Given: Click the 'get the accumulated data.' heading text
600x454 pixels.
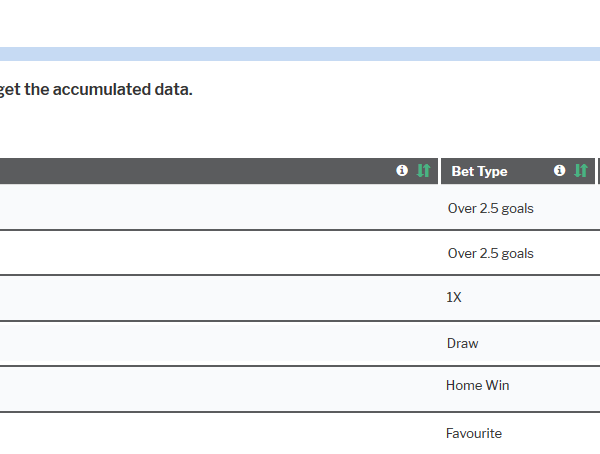Looking at the screenshot, I should [x=96, y=90].
